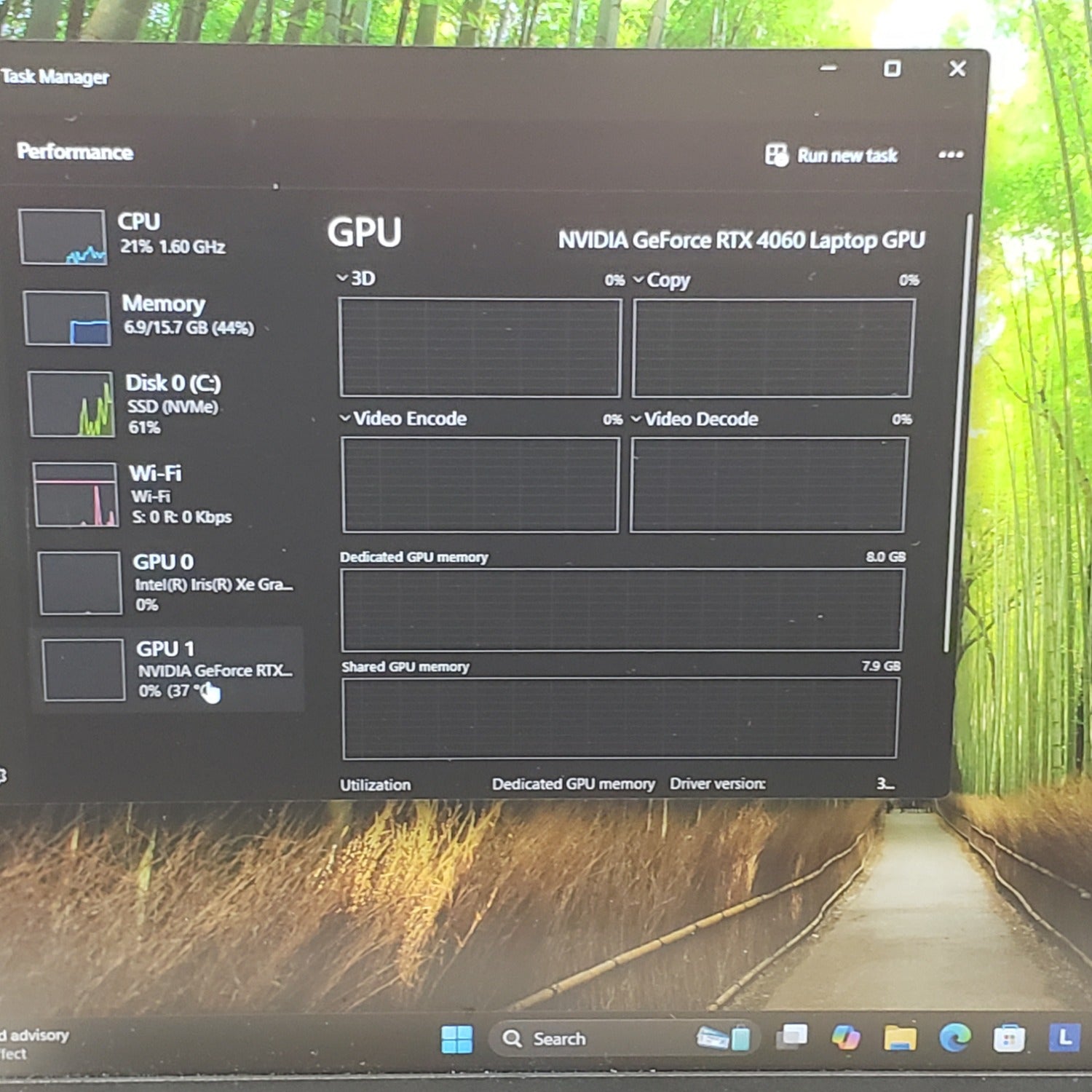This screenshot has width=1092, height=1092.
Task: Open Microsoft Store from the taskbar
Action: pyautogui.click(x=1009, y=1039)
